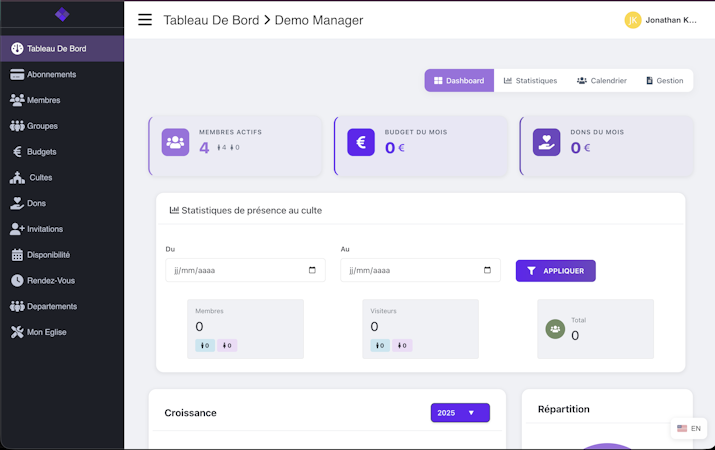
Task: Click the Abonnements card icon in sidebar
Action: [x=17, y=74]
